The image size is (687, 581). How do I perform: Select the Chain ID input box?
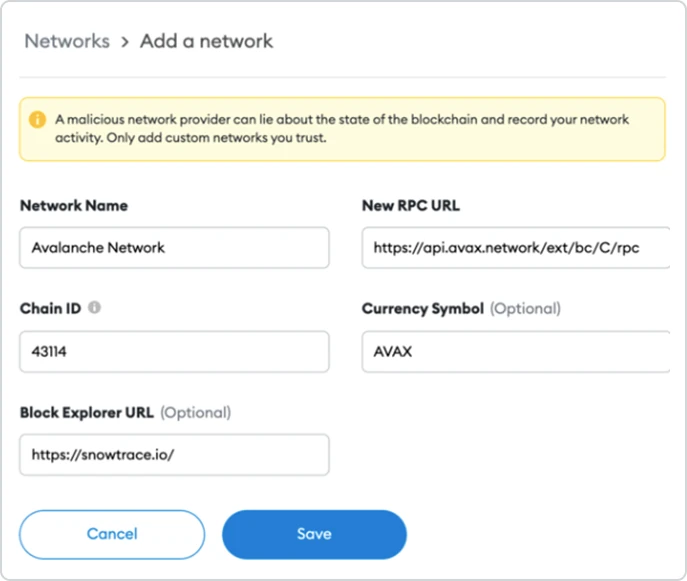coord(174,351)
